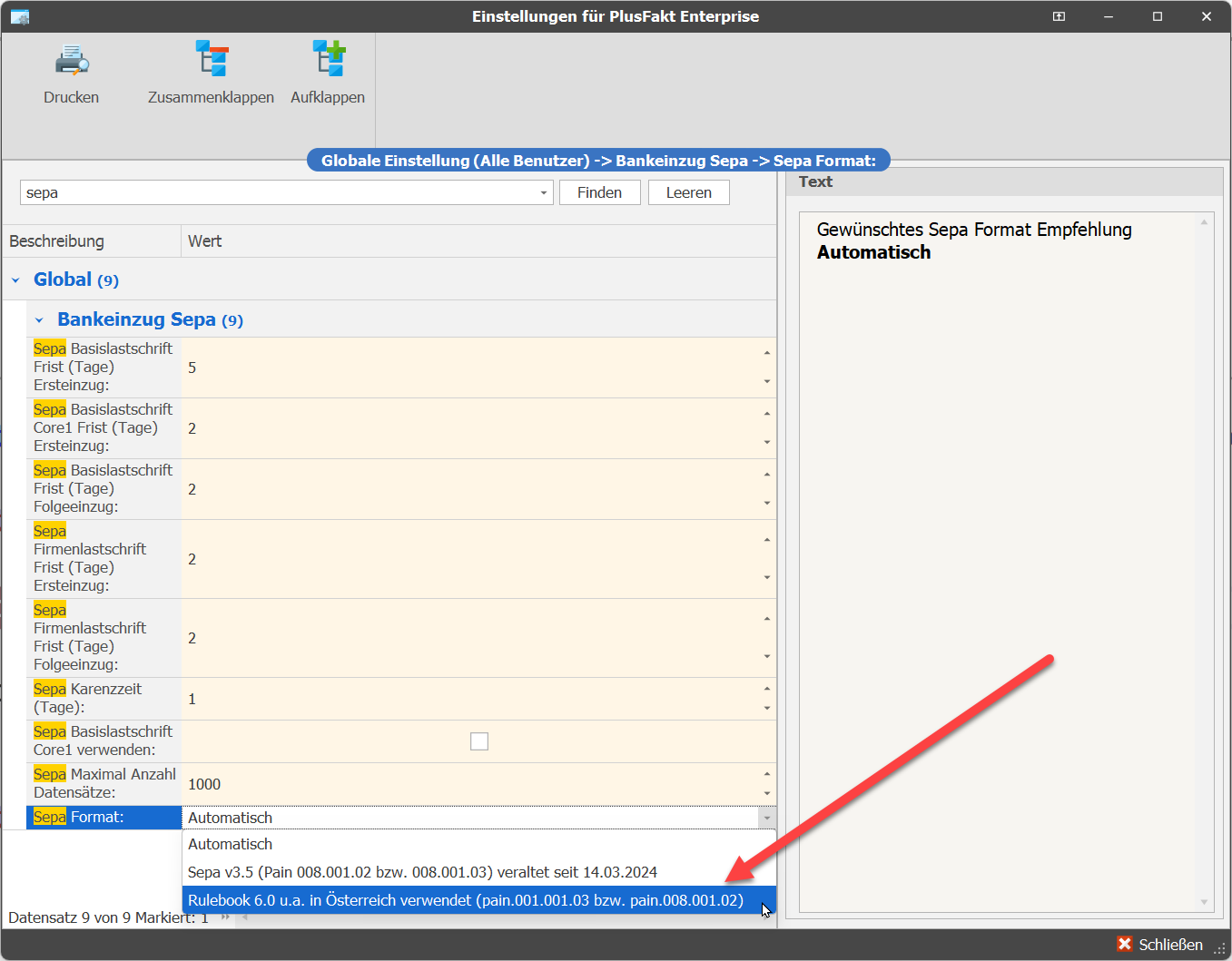The image size is (1232, 961).
Task: Click the Text panel header
Action: click(x=1005, y=181)
